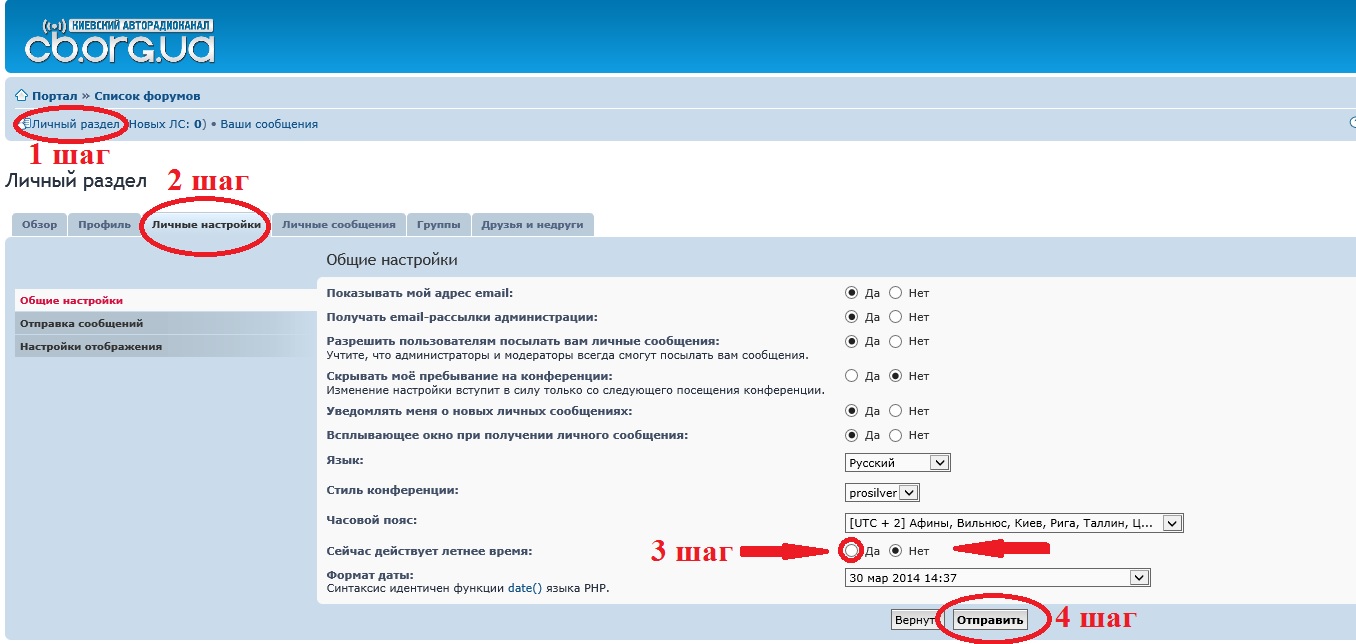Open the Список форумов link
This screenshot has height=644, width=1356.
(x=147, y=96)
